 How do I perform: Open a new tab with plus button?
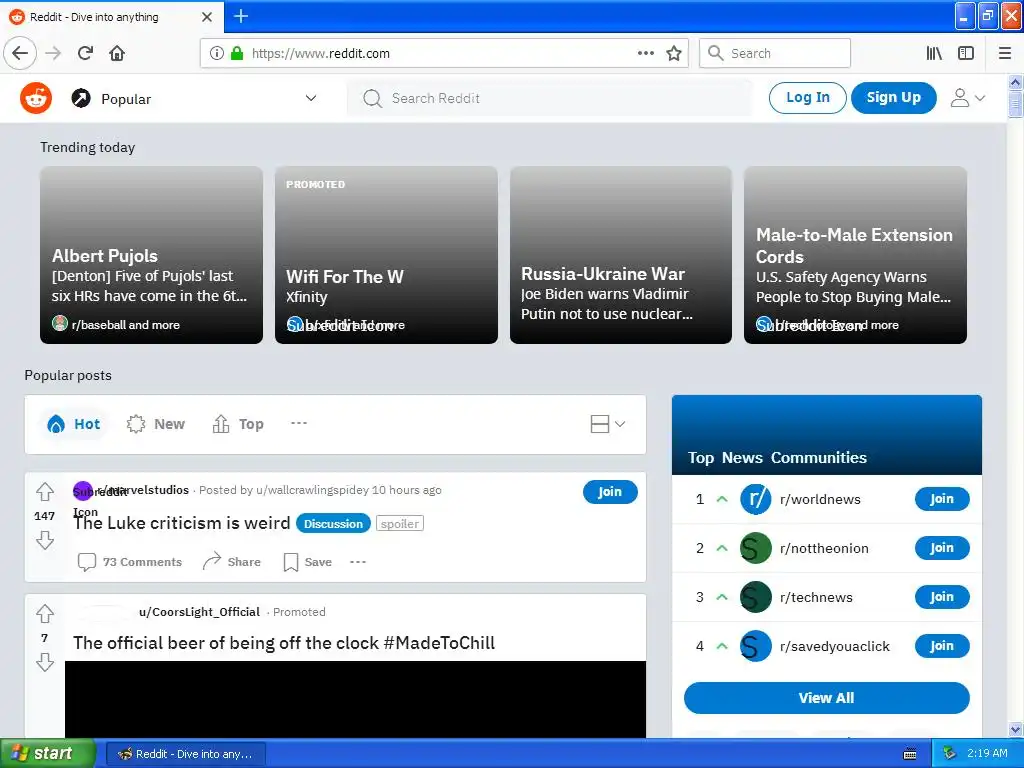point(241,16)
